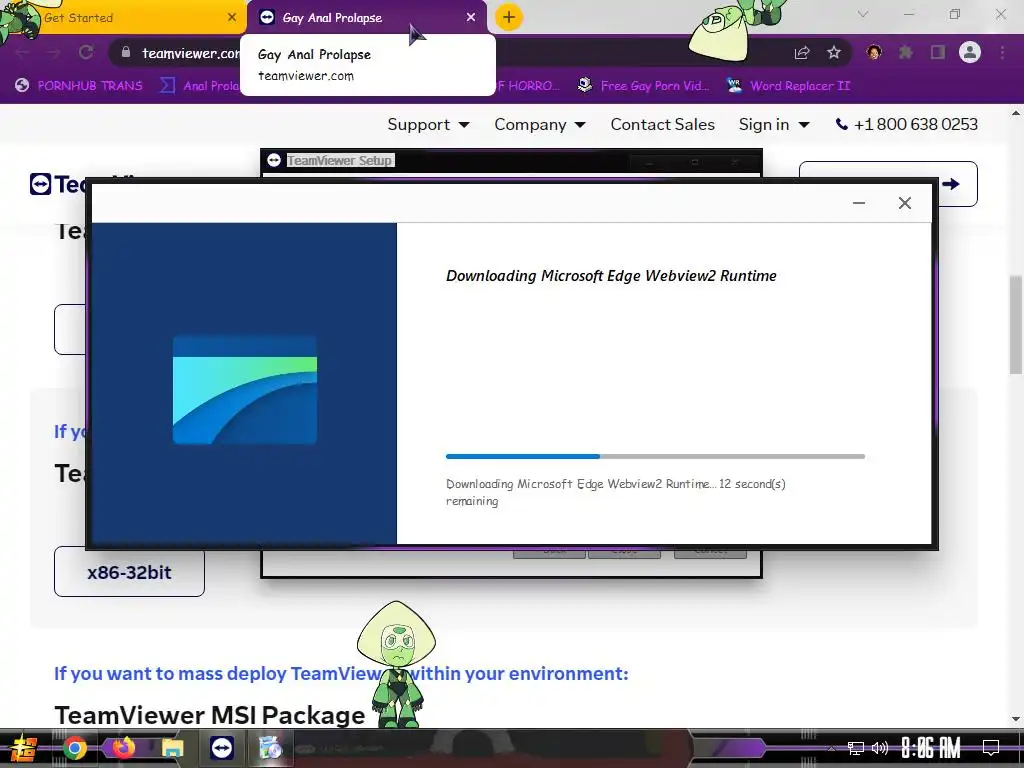The width and height of the screenshot is (1024, 768).
Task: Go back to the previous page
Action: click(22, 53)
